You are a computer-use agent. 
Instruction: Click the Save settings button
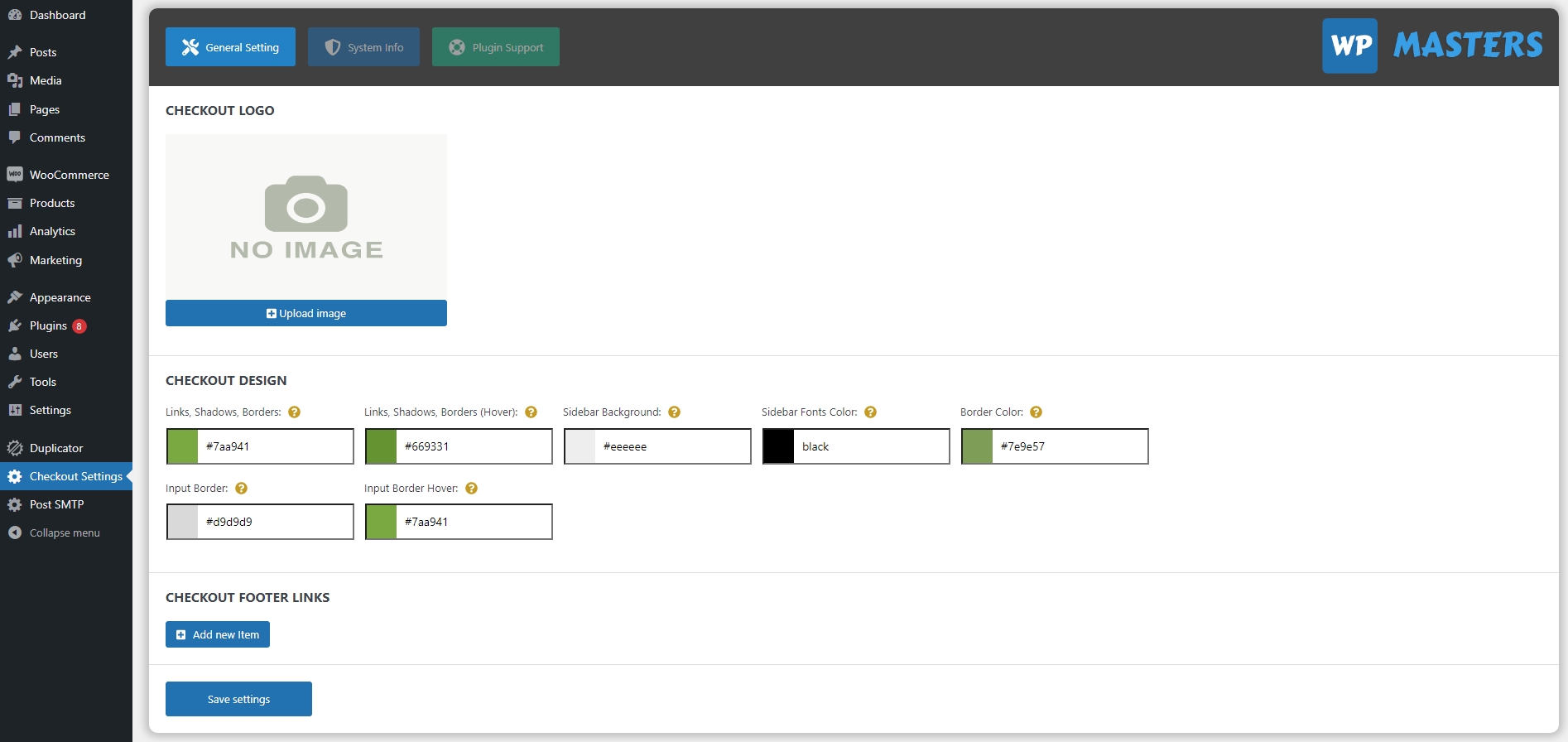tap(238, 699)
